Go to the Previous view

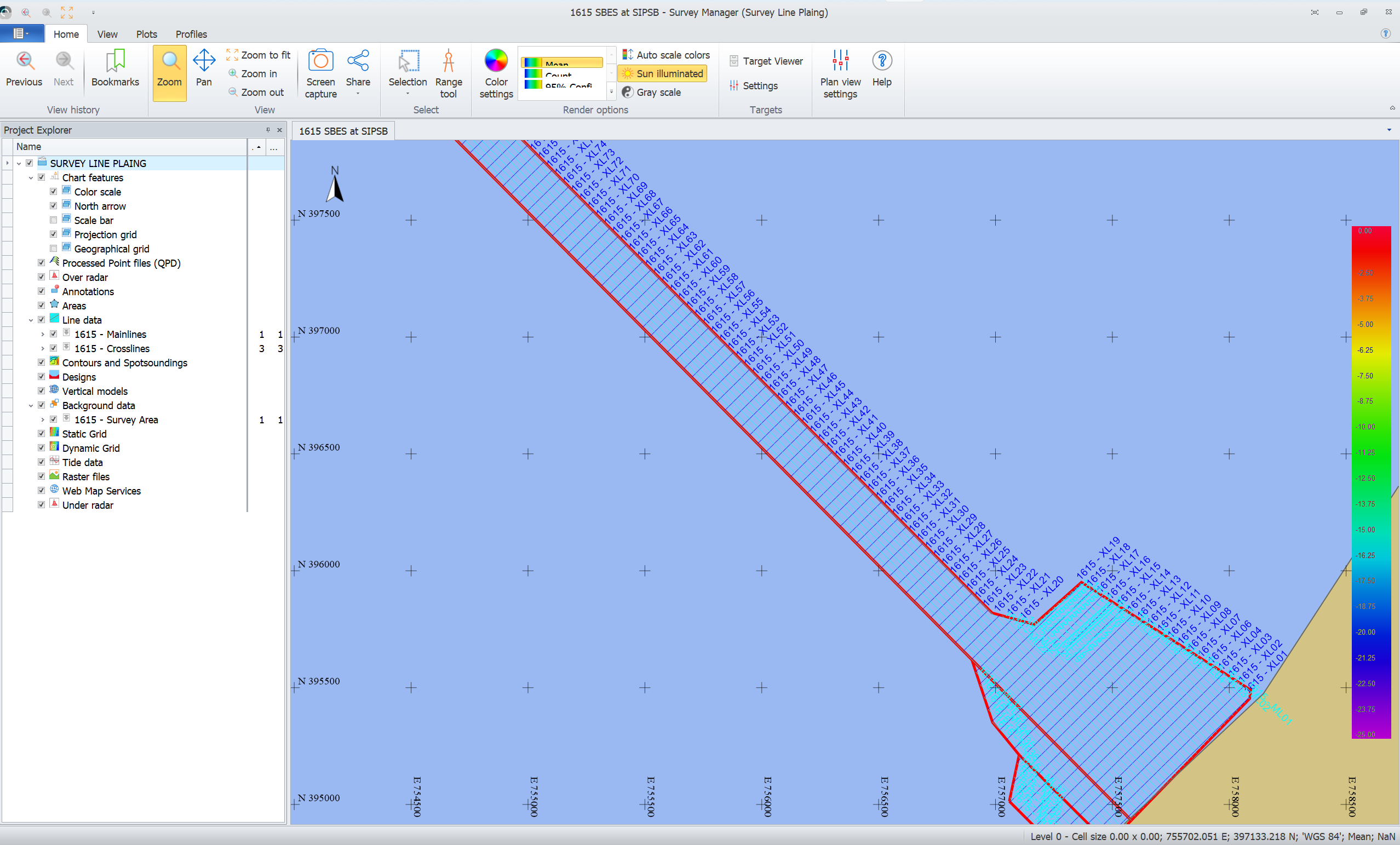[x=24, y=69]
